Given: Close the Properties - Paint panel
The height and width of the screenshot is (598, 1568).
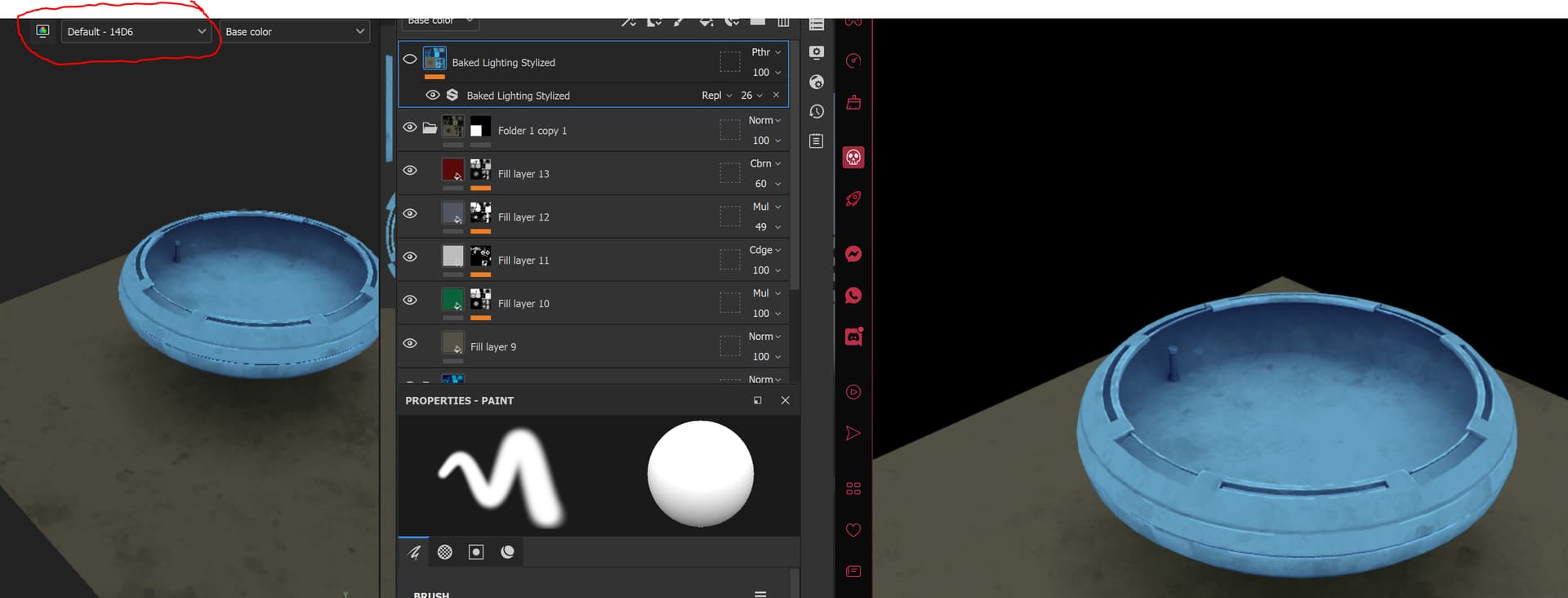Looking at the screenshot, I should pos(785,400).
